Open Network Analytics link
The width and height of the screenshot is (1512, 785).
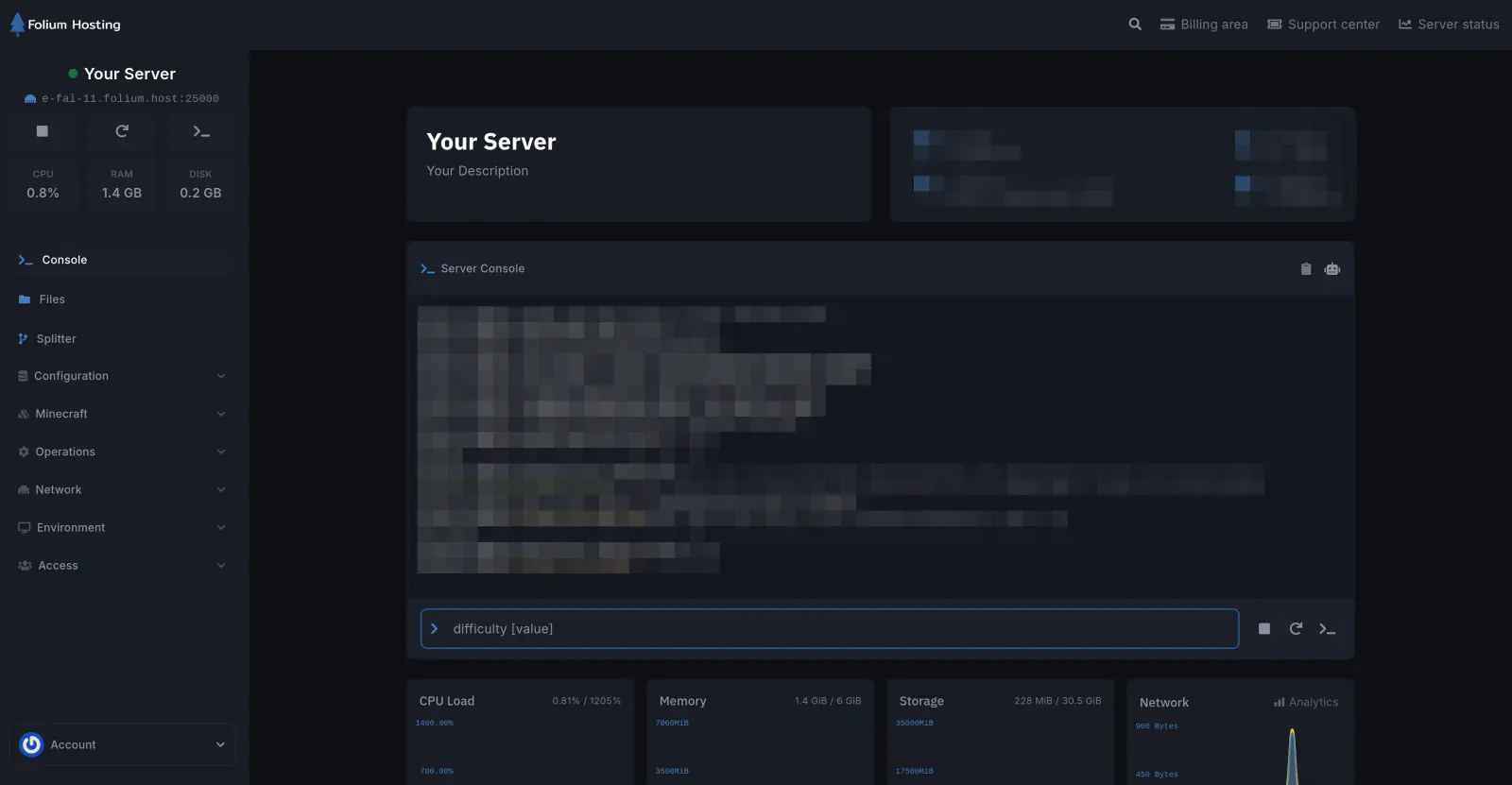[x=1306, y=703]
